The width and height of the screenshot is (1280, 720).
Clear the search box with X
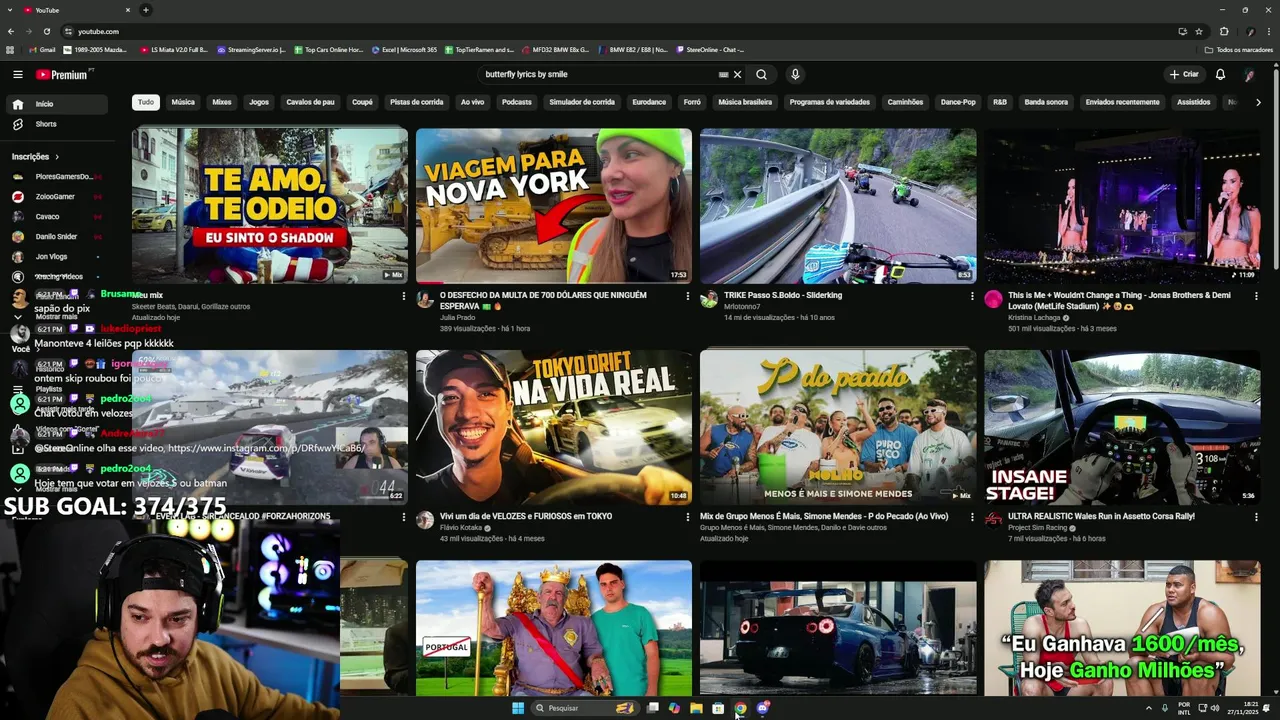[738, 74]
